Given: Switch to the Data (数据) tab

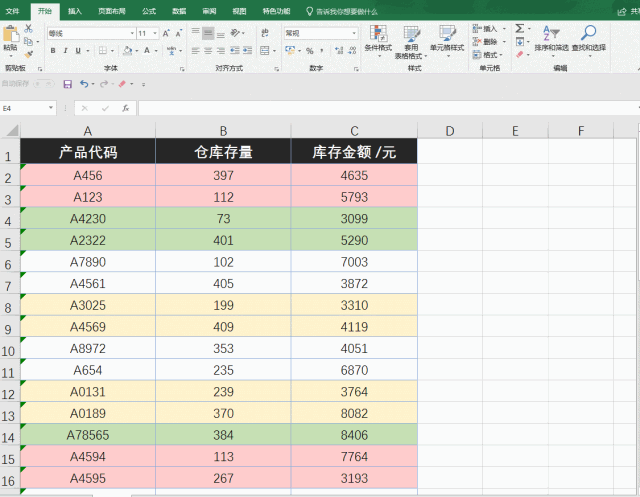Looking at the screenshot, I should pyautogui.click(x=179, y=11).
